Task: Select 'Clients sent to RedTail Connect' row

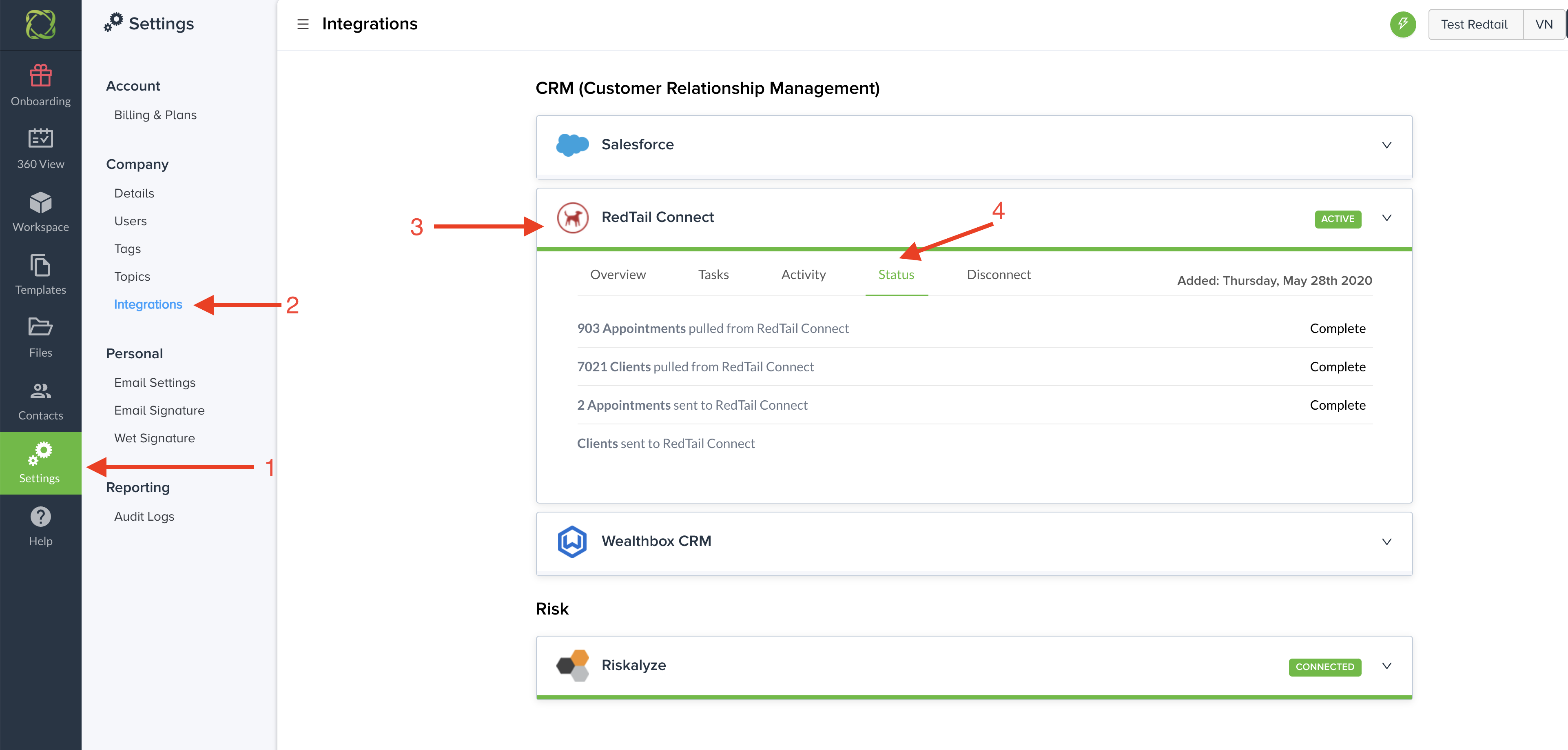Action: [x=974, y=444]
